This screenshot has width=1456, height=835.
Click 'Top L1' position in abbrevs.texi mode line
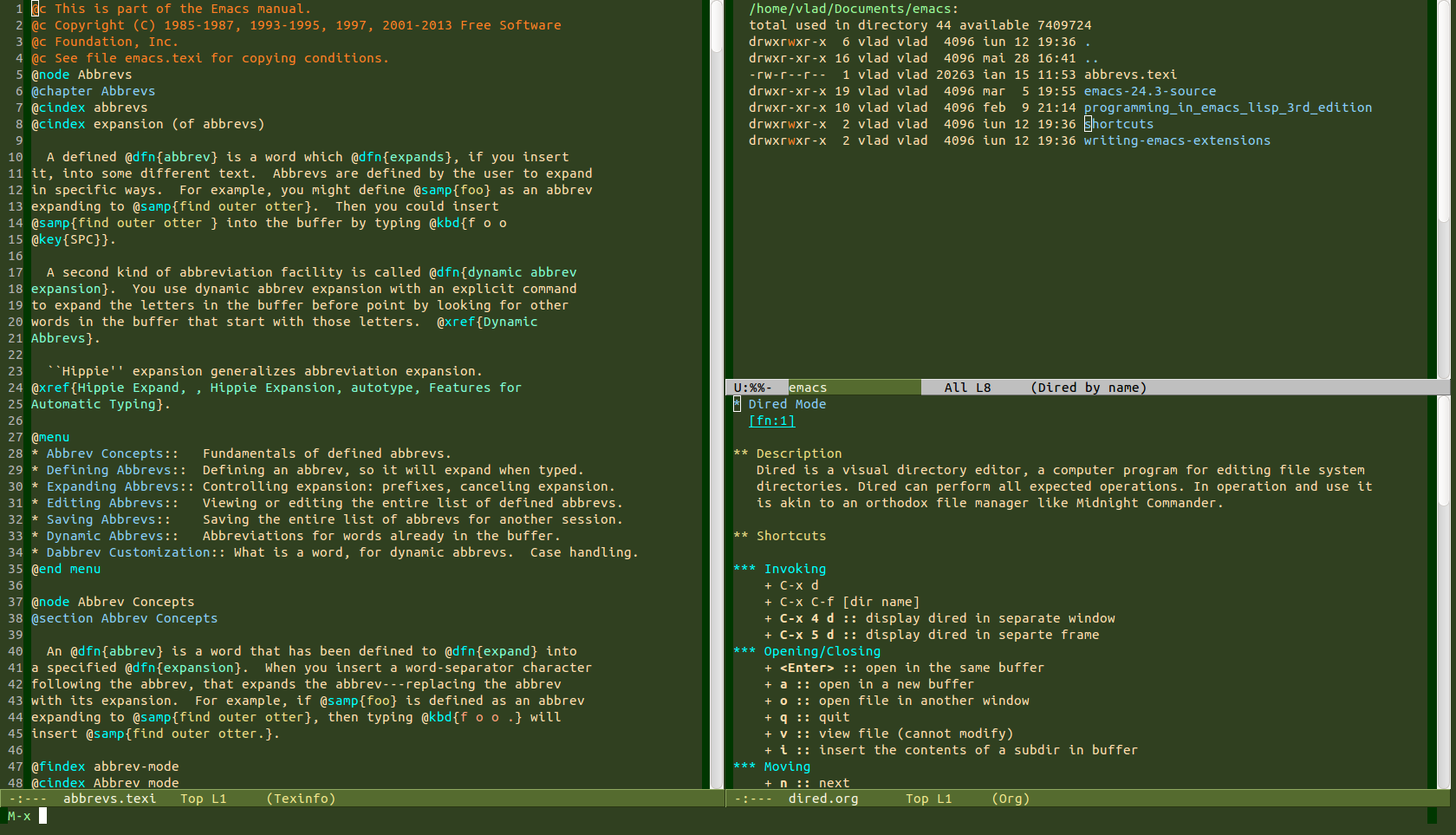204,799
